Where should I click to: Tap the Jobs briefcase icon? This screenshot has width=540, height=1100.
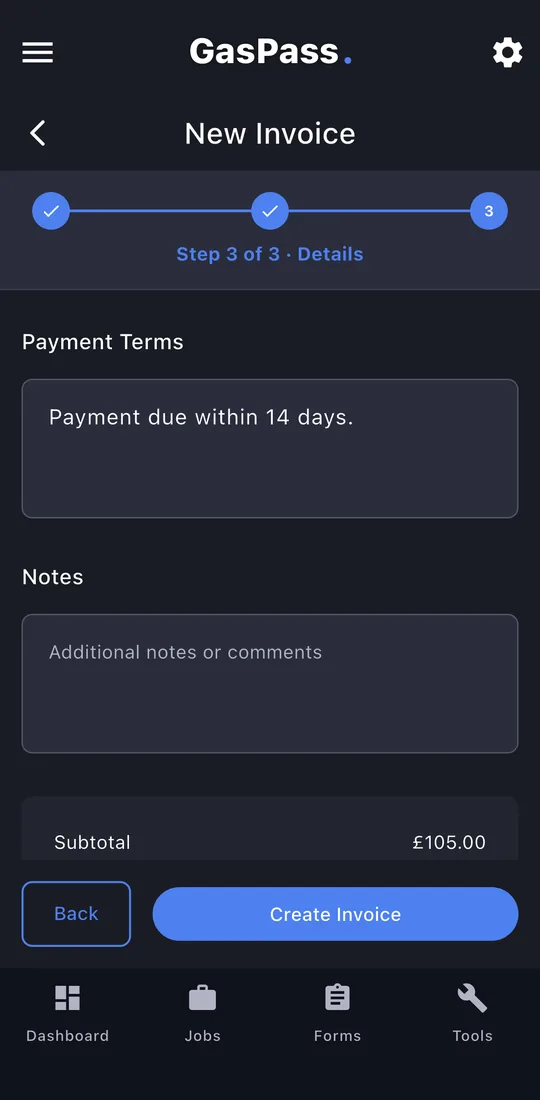[203, 998]
